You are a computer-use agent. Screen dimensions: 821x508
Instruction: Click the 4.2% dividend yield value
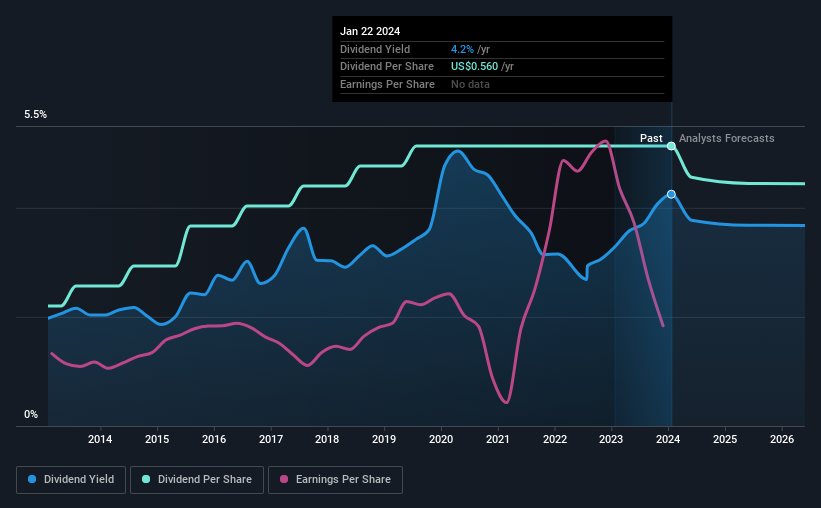[x=462, y=49]
